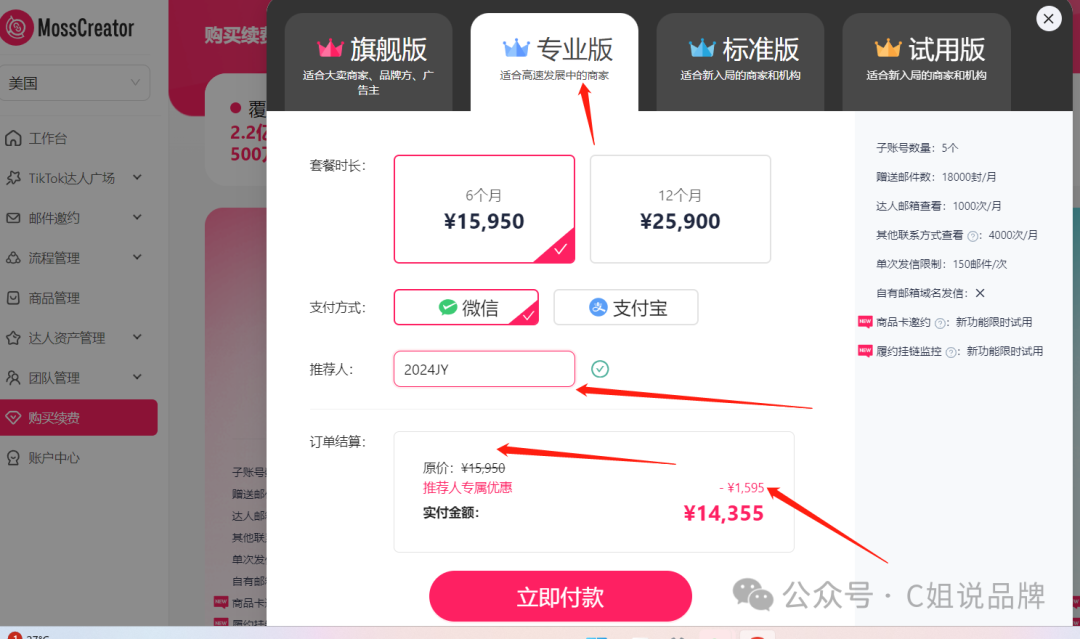1080x639 pixels.
Task: Click the help icon beside 商品卡邀约
Action: (x=940, y=323)
